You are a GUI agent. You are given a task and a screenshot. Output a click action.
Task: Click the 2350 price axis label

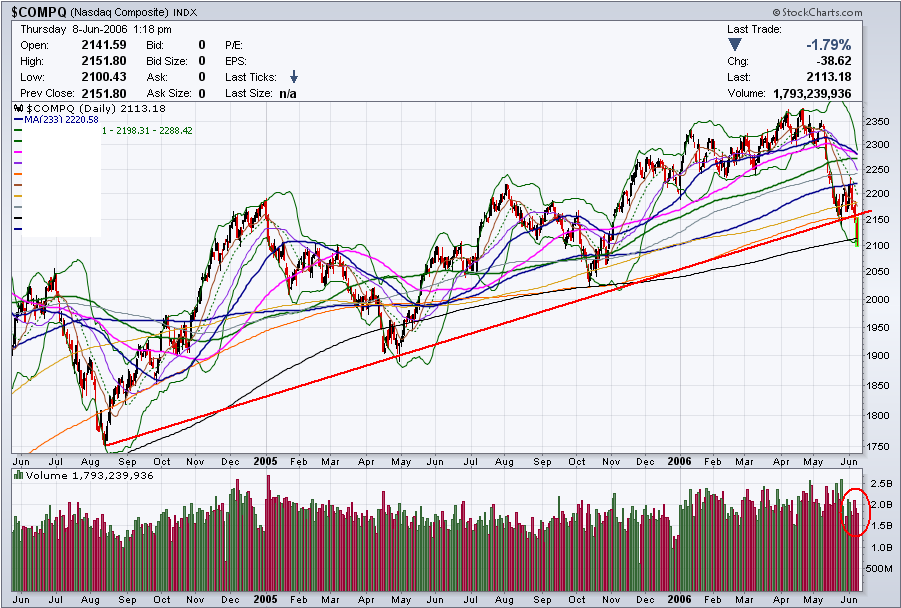tap(876, 122)
